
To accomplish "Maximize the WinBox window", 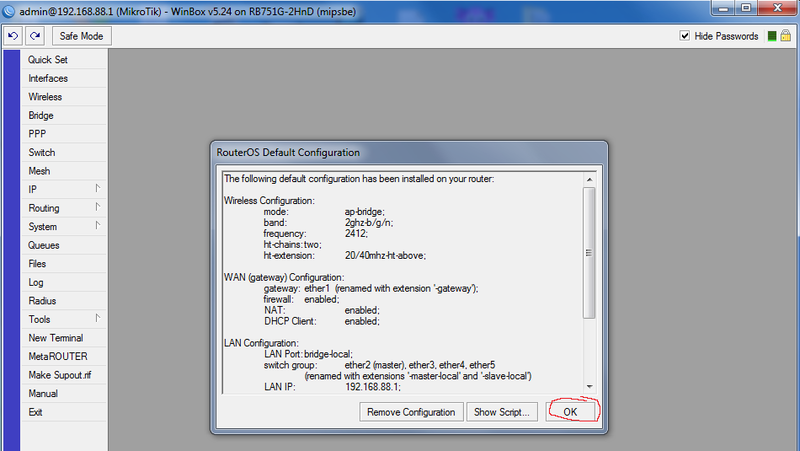I will (746, 8).
